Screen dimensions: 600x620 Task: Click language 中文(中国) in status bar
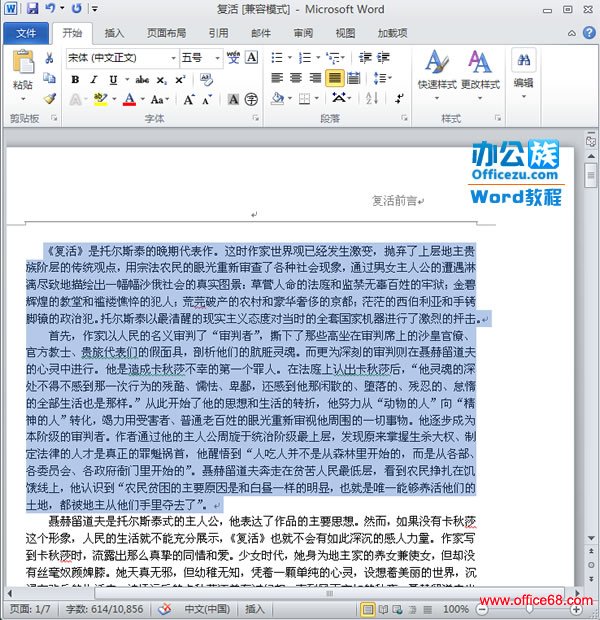click(x=207, y=609)
